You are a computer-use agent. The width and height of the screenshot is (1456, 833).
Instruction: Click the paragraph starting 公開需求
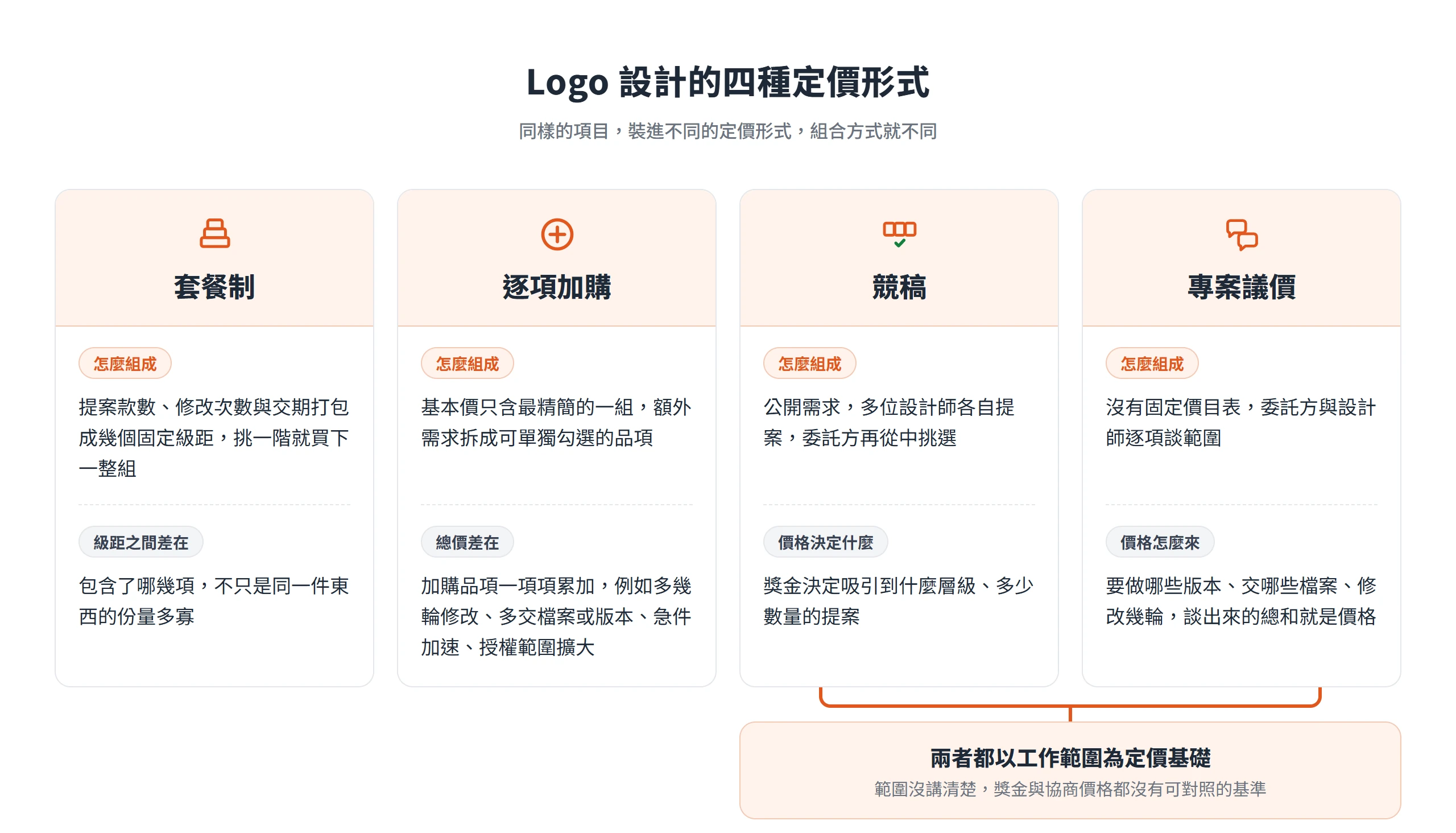890,422
